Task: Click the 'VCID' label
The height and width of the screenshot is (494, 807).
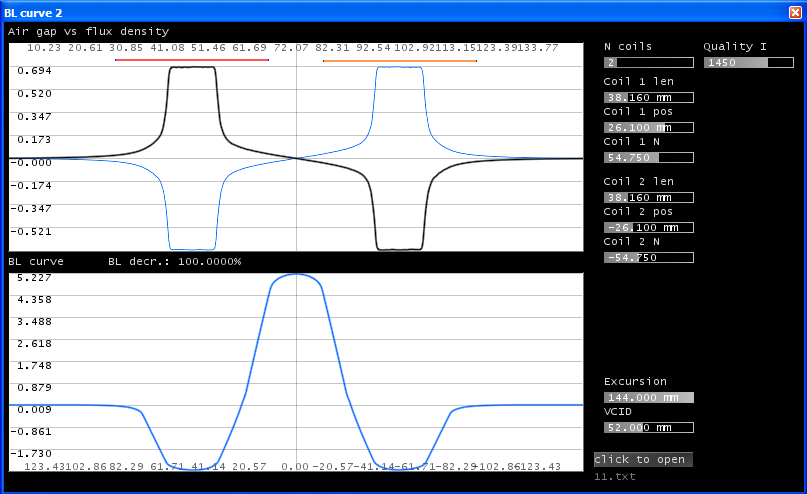Action: (618, 411)
